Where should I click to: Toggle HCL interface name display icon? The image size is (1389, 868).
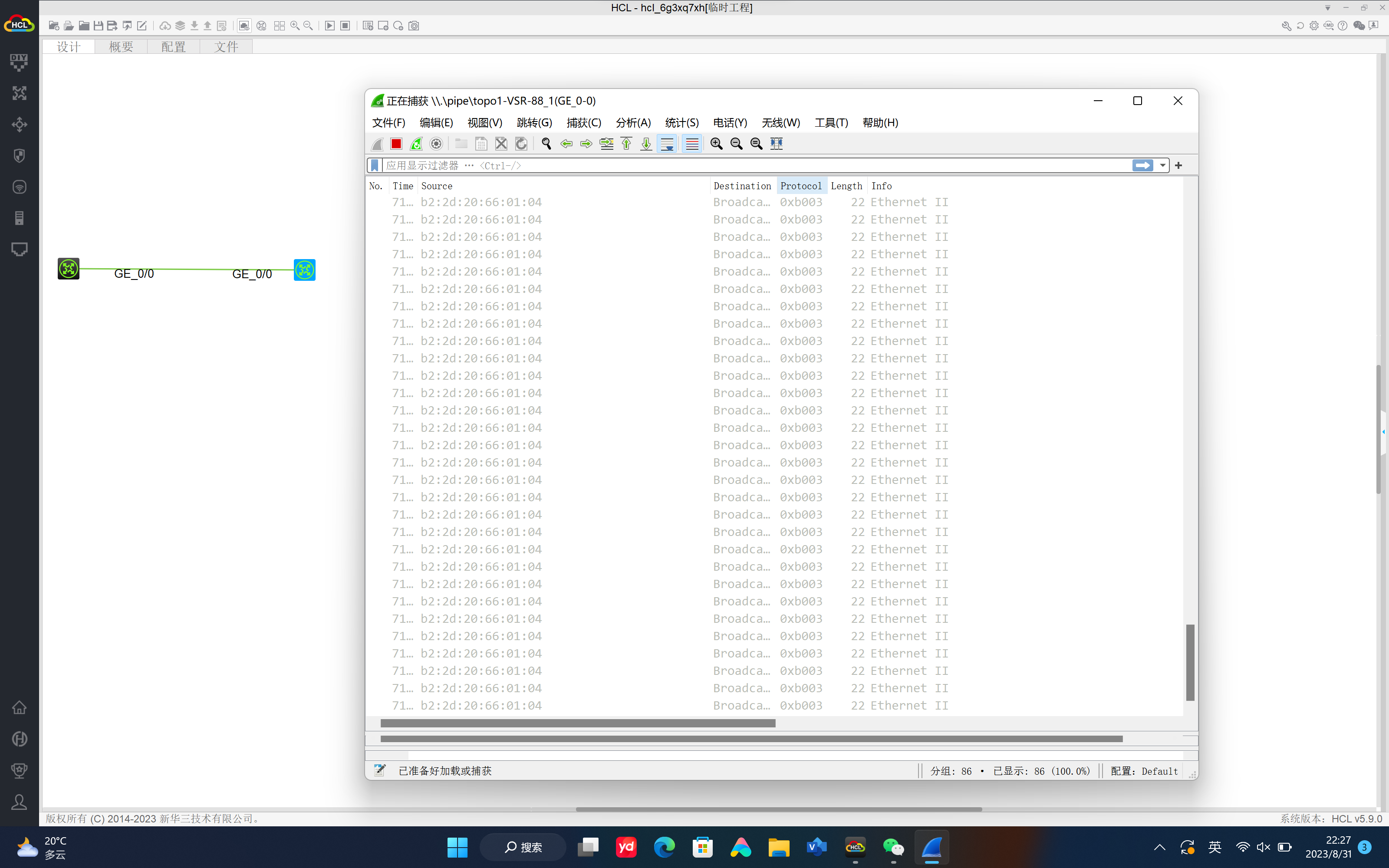244,26
